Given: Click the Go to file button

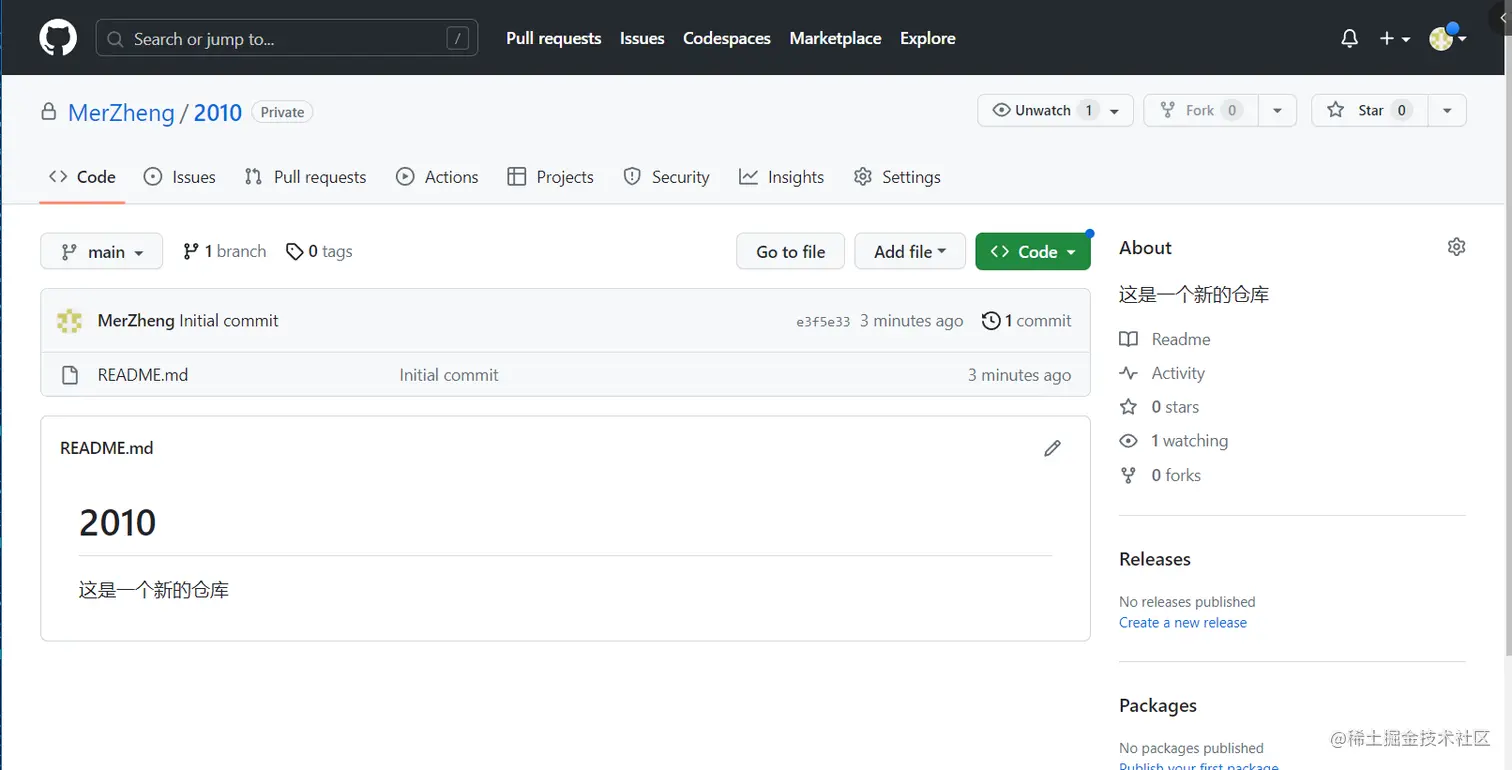Looking at the screenshot, I should coord(791,252).
